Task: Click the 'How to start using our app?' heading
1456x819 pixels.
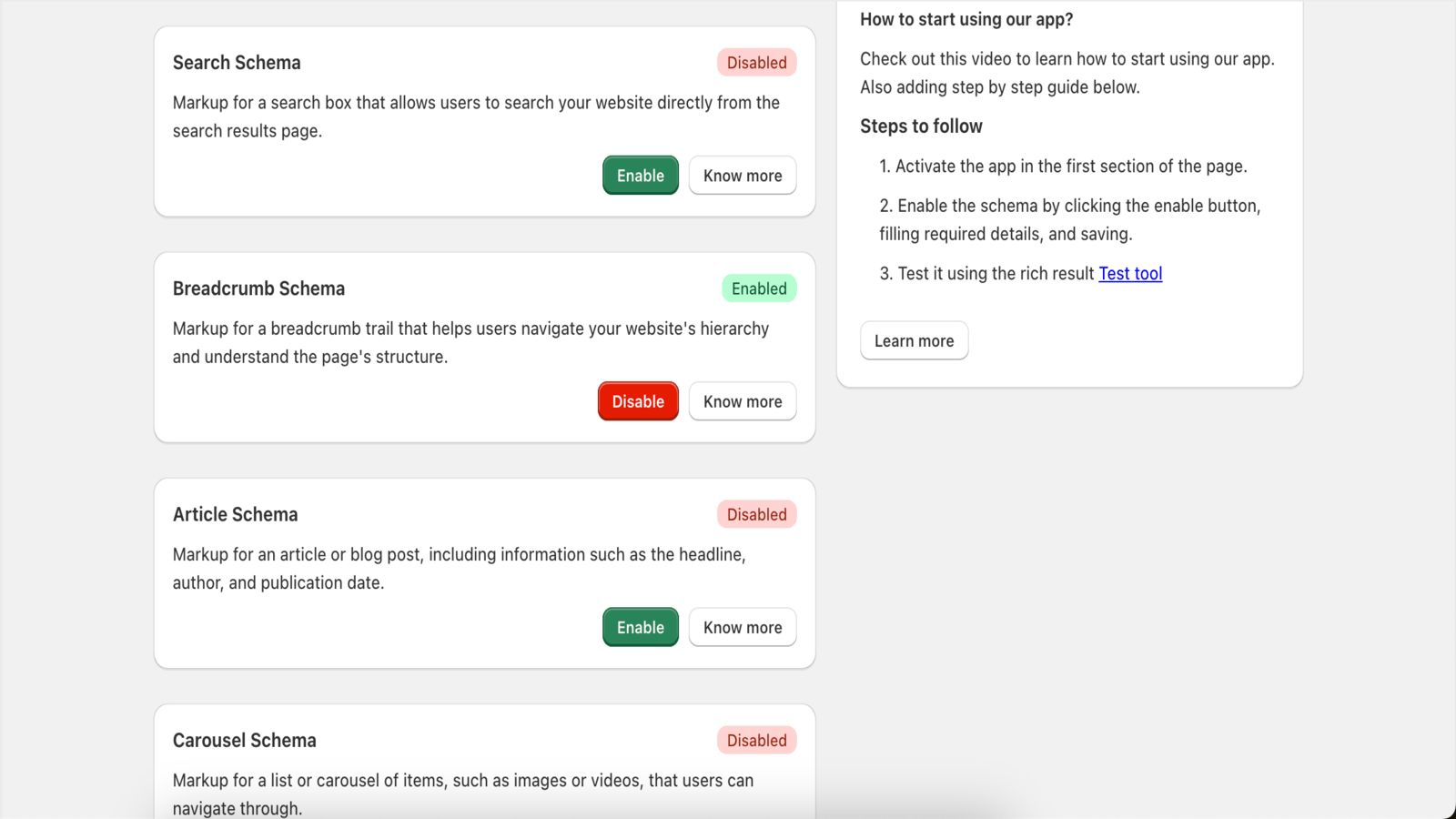Action: point(966,19)
